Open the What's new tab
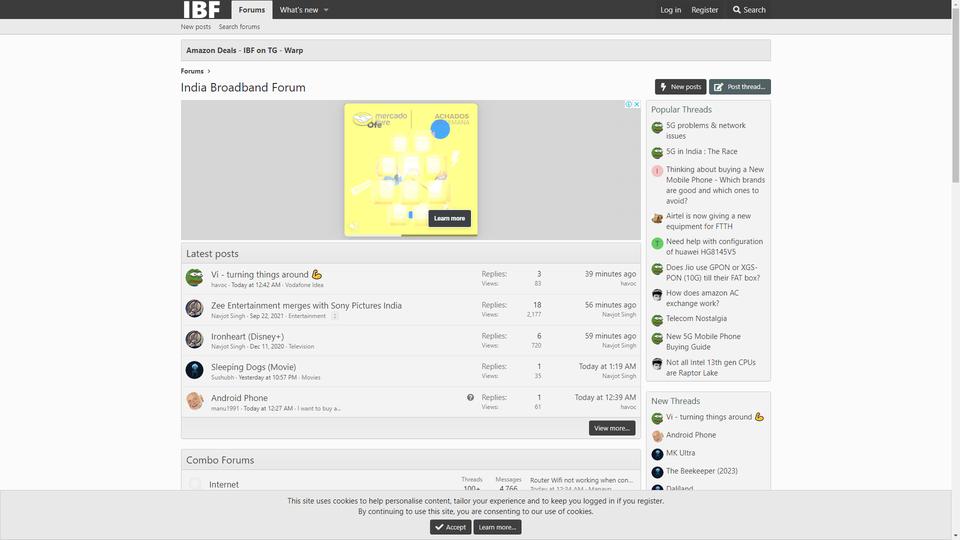The height and width of the screenshot is (540, 960). [299, 10]
